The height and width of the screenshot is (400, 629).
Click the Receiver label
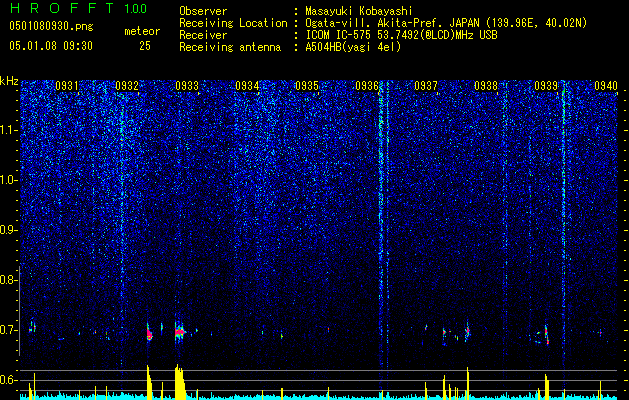point(203,35)
